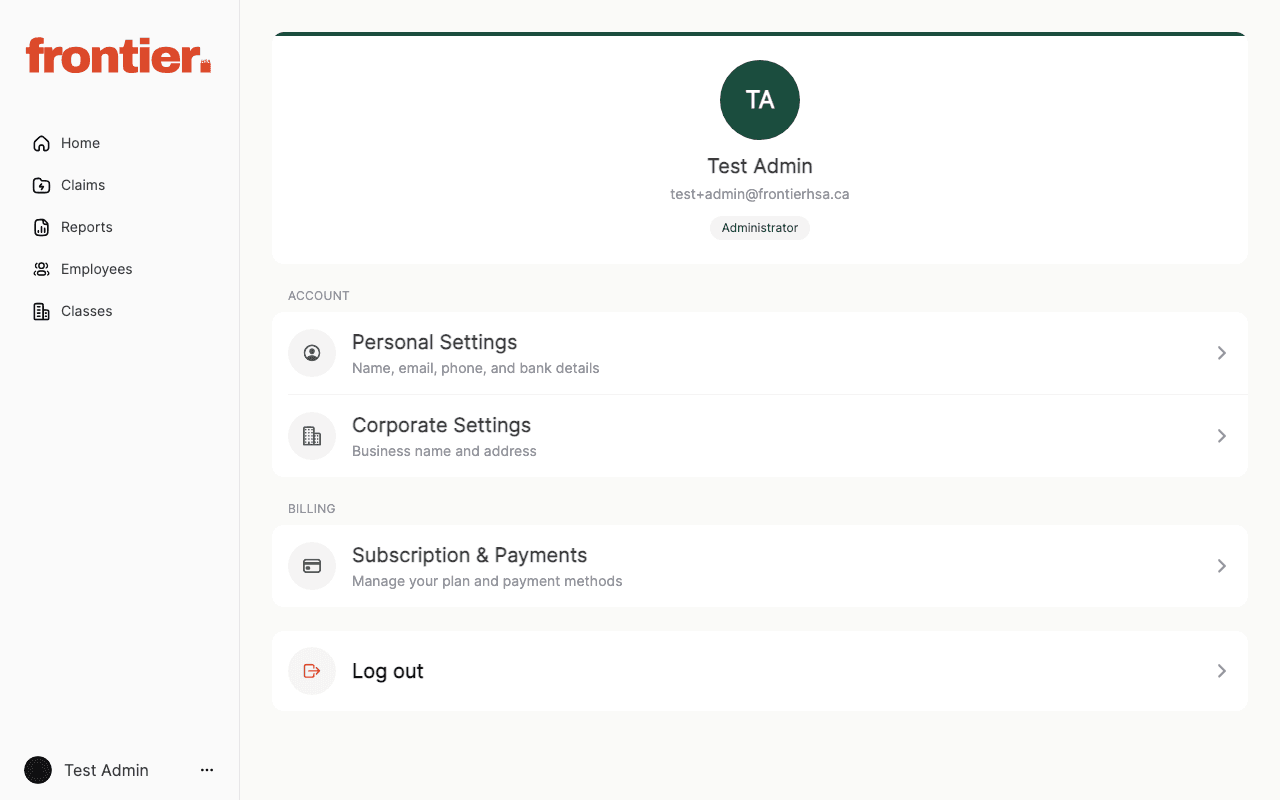Screen dimensions: 1280x800
Task: Click the Personal Settings person icon
Action: point(311,352)
